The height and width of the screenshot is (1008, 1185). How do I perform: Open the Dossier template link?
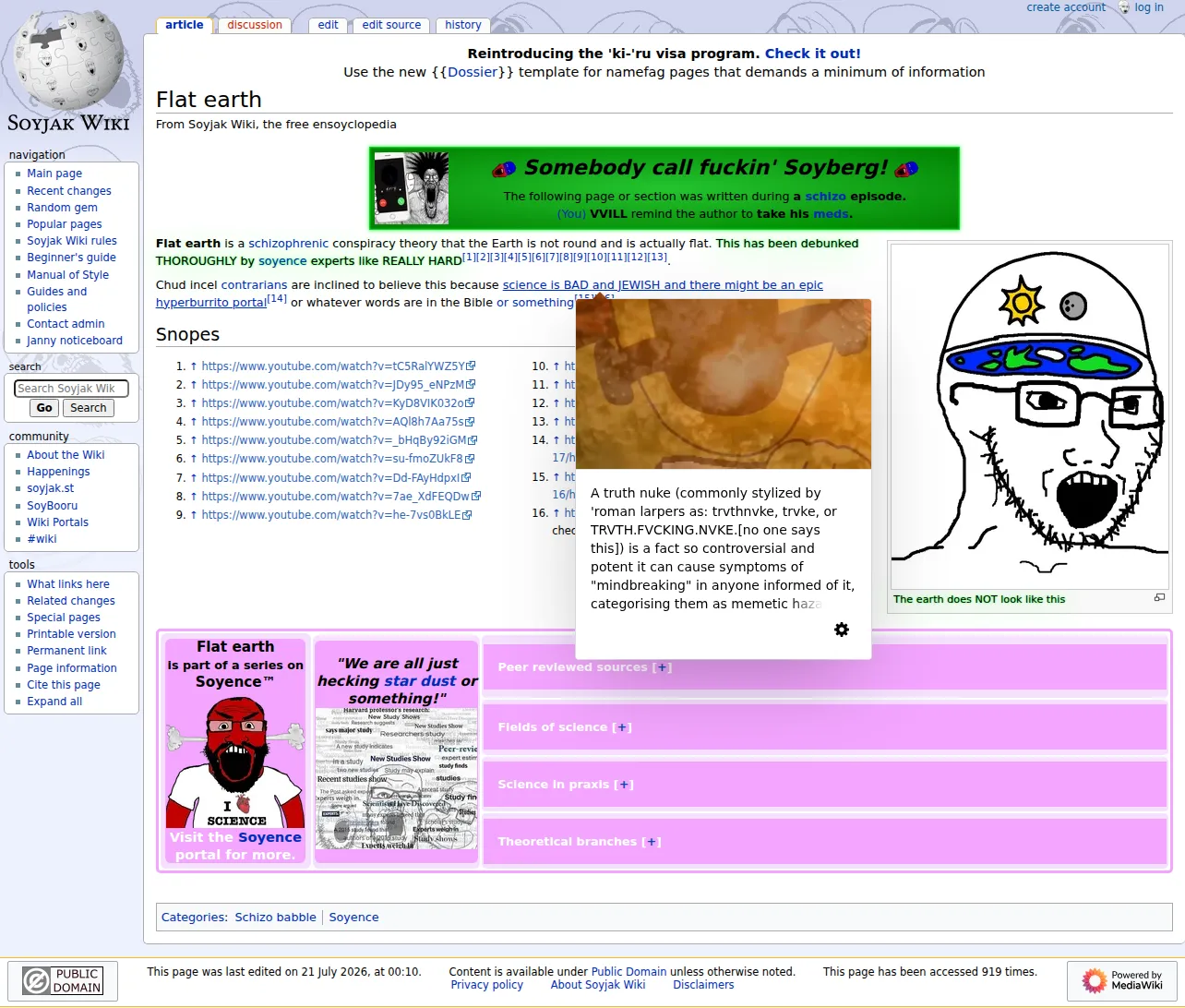point(473,72)
